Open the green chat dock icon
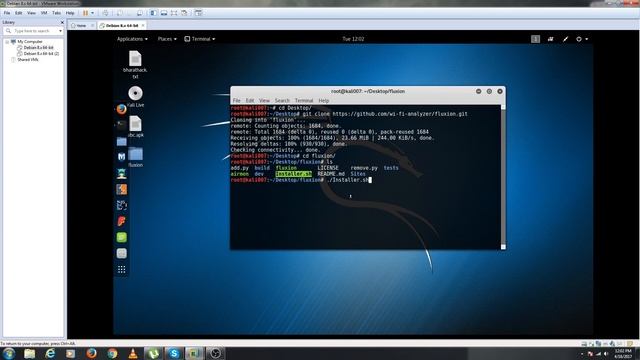 (x=122, y=237)
